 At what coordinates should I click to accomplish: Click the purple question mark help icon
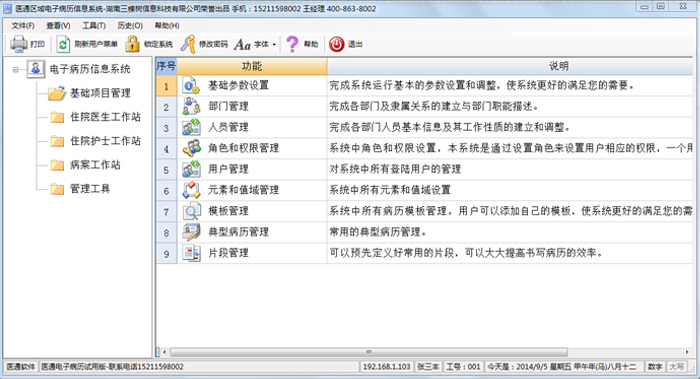click(292, 44)
